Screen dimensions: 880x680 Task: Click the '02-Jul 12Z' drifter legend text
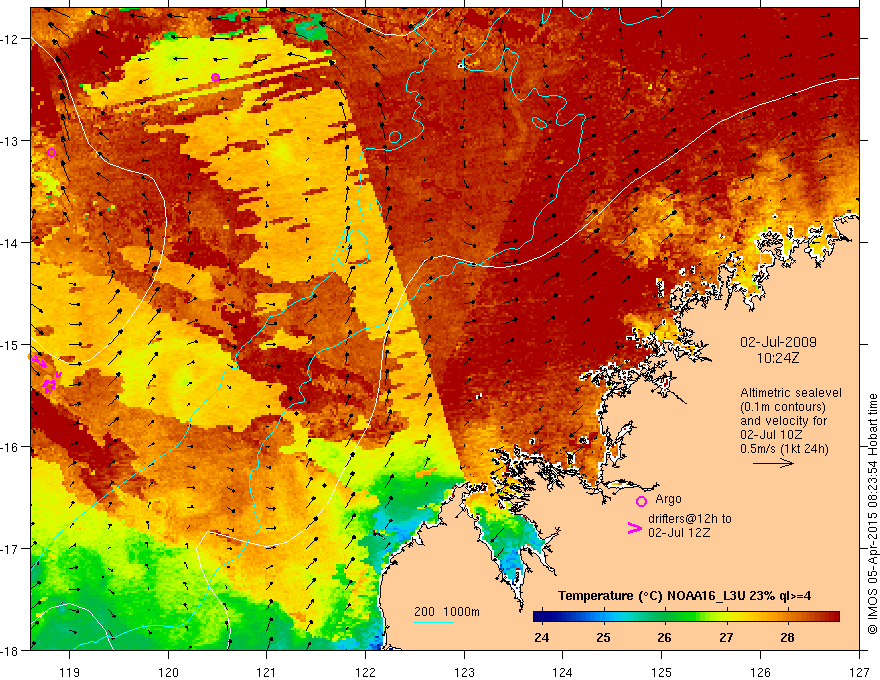coord(679,532)
